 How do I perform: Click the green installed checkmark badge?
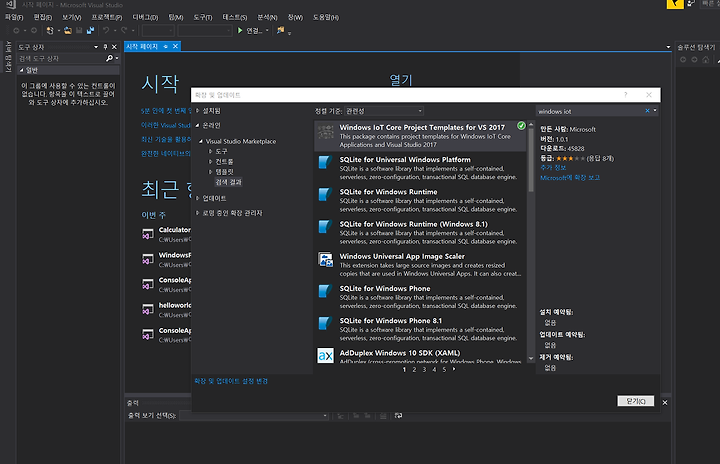click(x=521, y=126)
